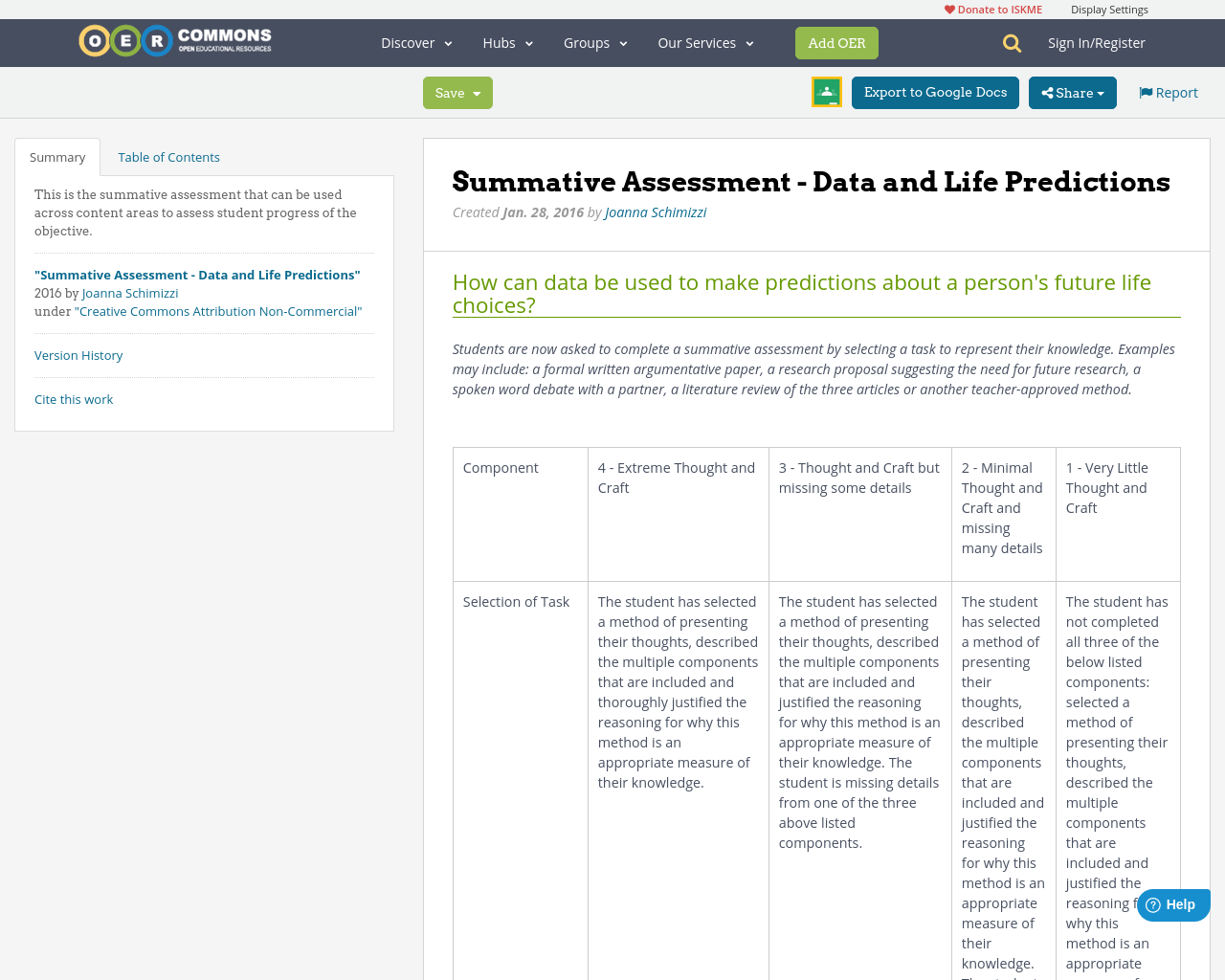Image resolution: width=1225 pixels, height=980 pixels.
Task: Expand the Save options caret
Action: 477,91
